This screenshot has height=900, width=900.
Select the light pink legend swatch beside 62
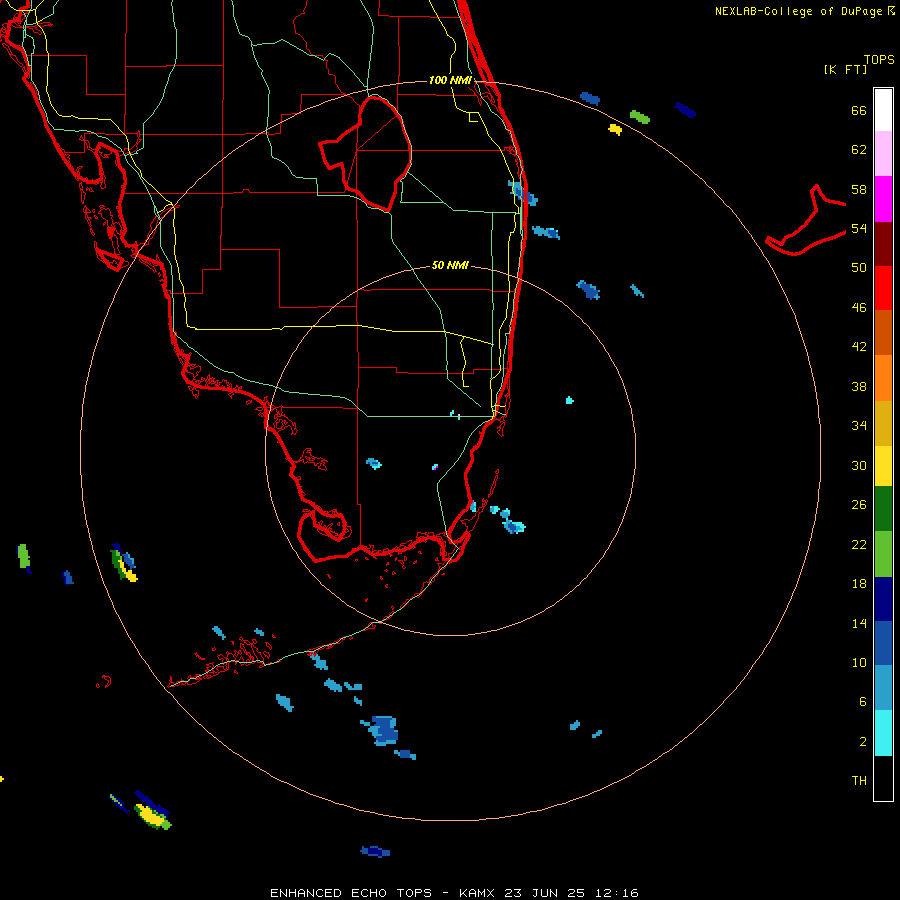click(883, 153)
